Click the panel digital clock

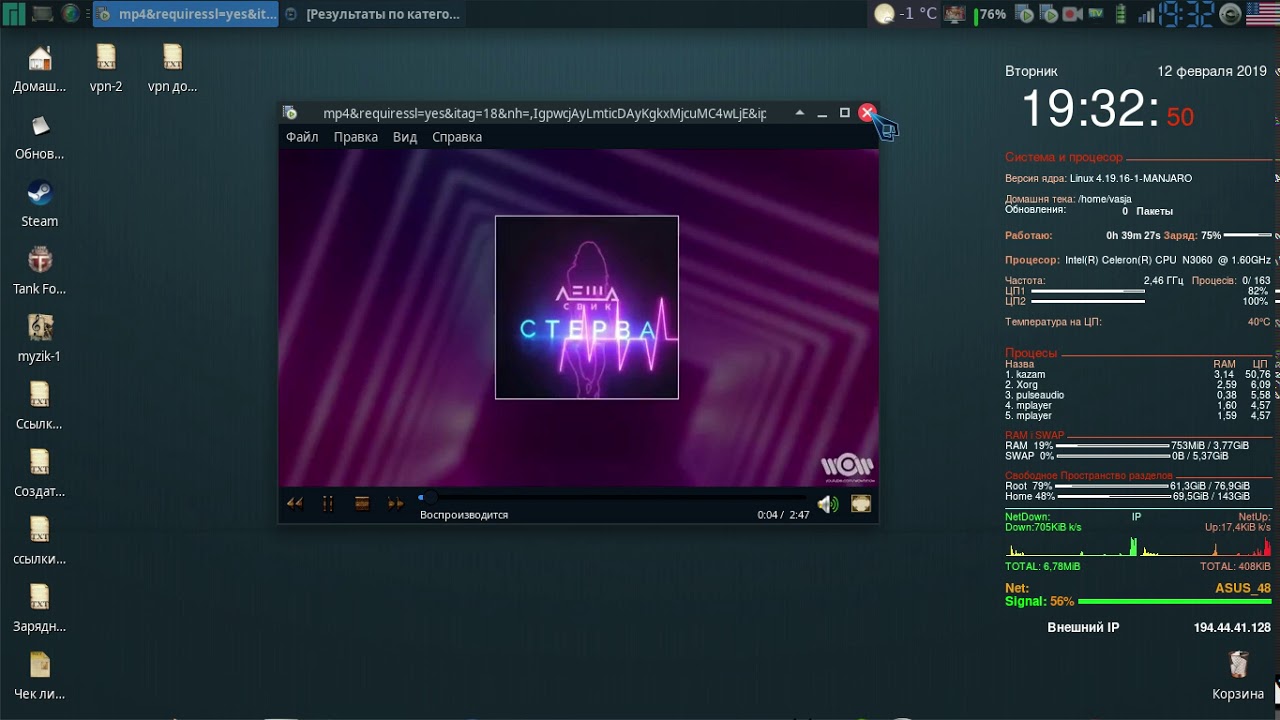(1186, 14)
